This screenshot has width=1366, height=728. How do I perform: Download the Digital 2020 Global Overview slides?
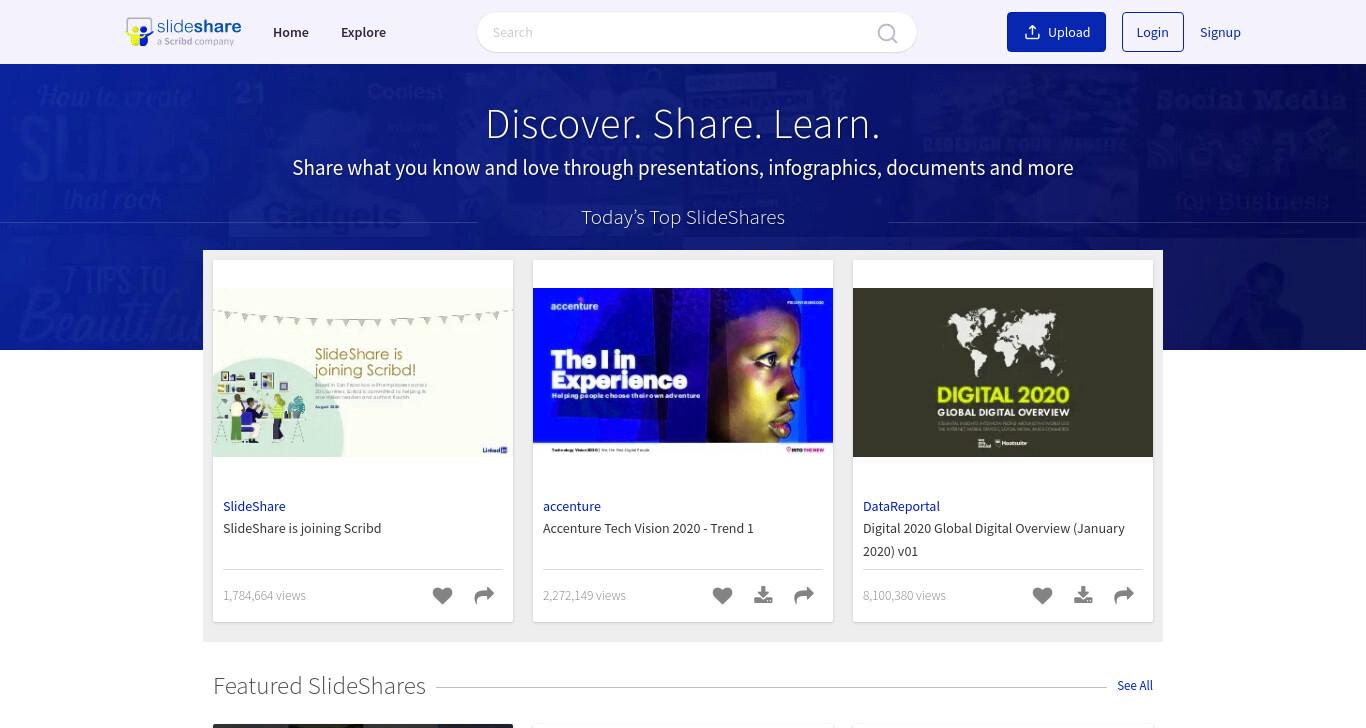pyautogui.click(x=1083, y=596)
